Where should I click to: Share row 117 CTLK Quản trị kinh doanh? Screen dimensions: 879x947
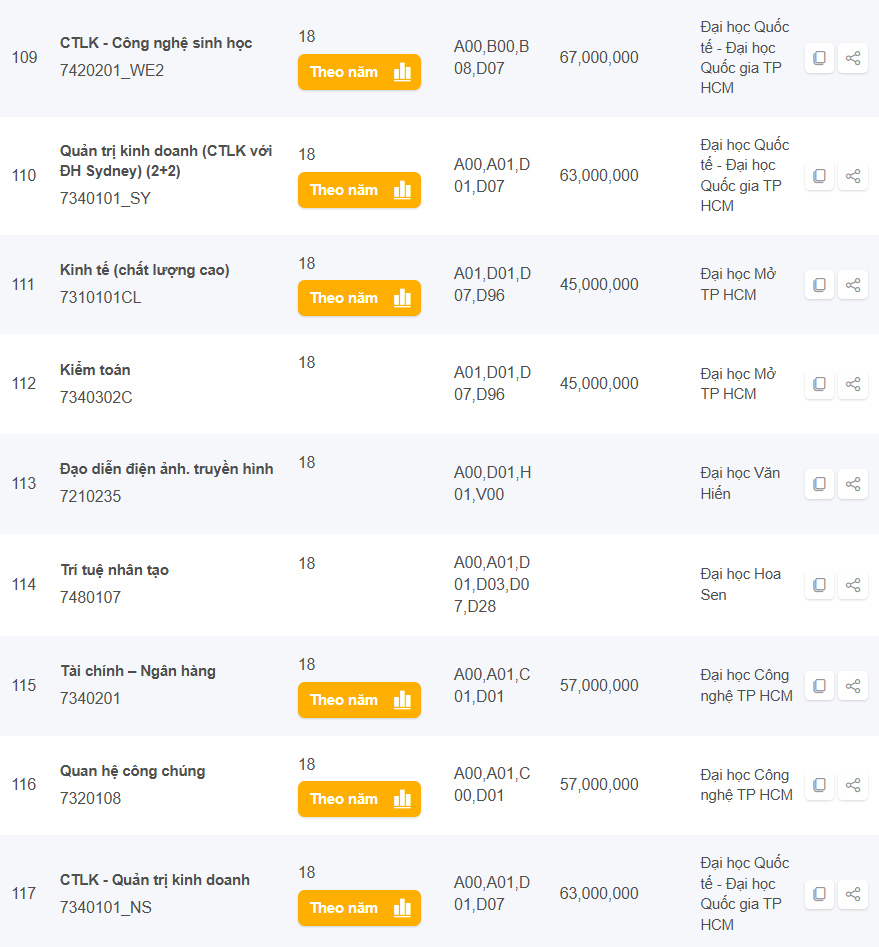(x=853, y=894)
